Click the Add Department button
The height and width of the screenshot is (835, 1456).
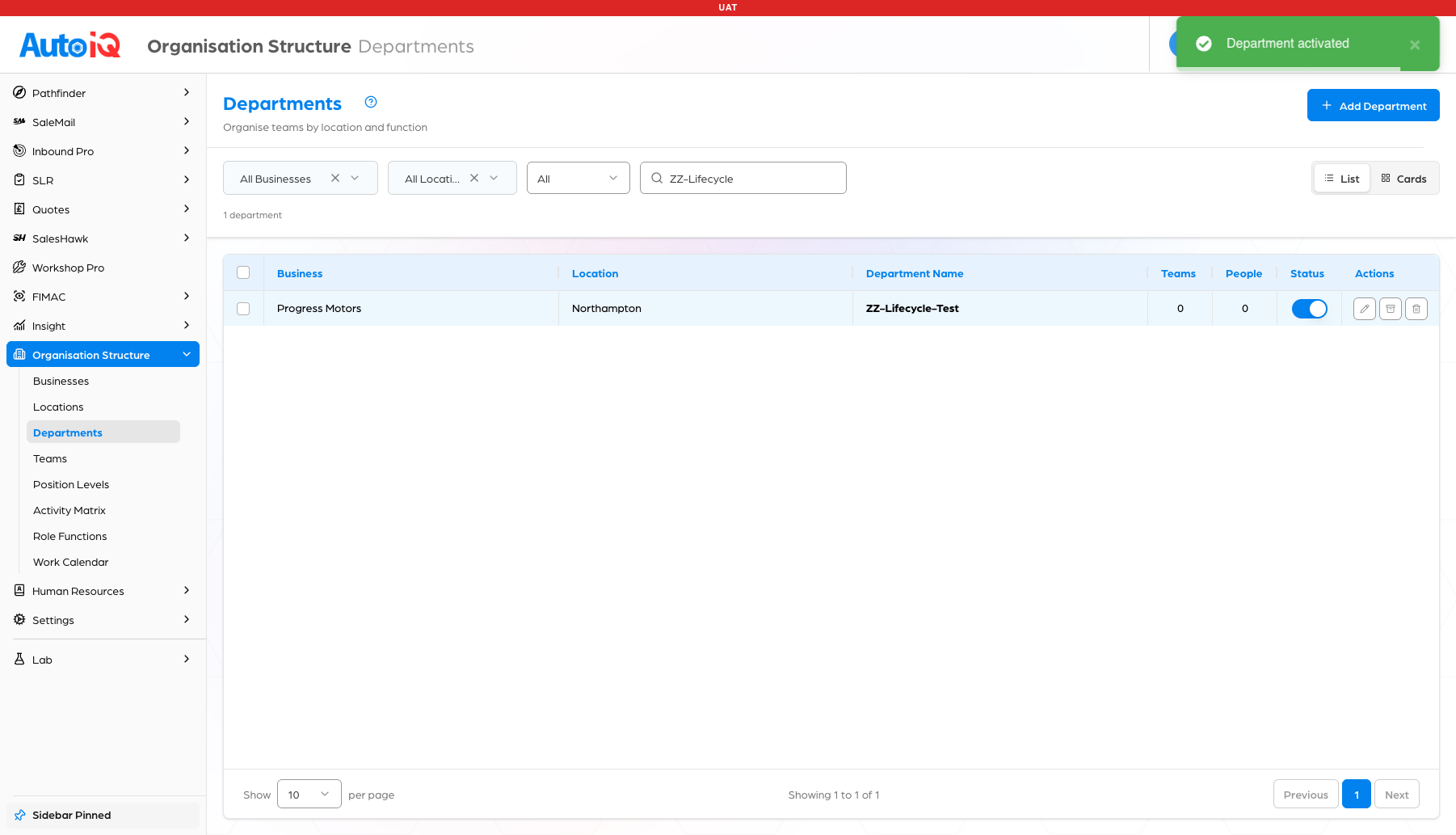click(x=1374, y=105)
